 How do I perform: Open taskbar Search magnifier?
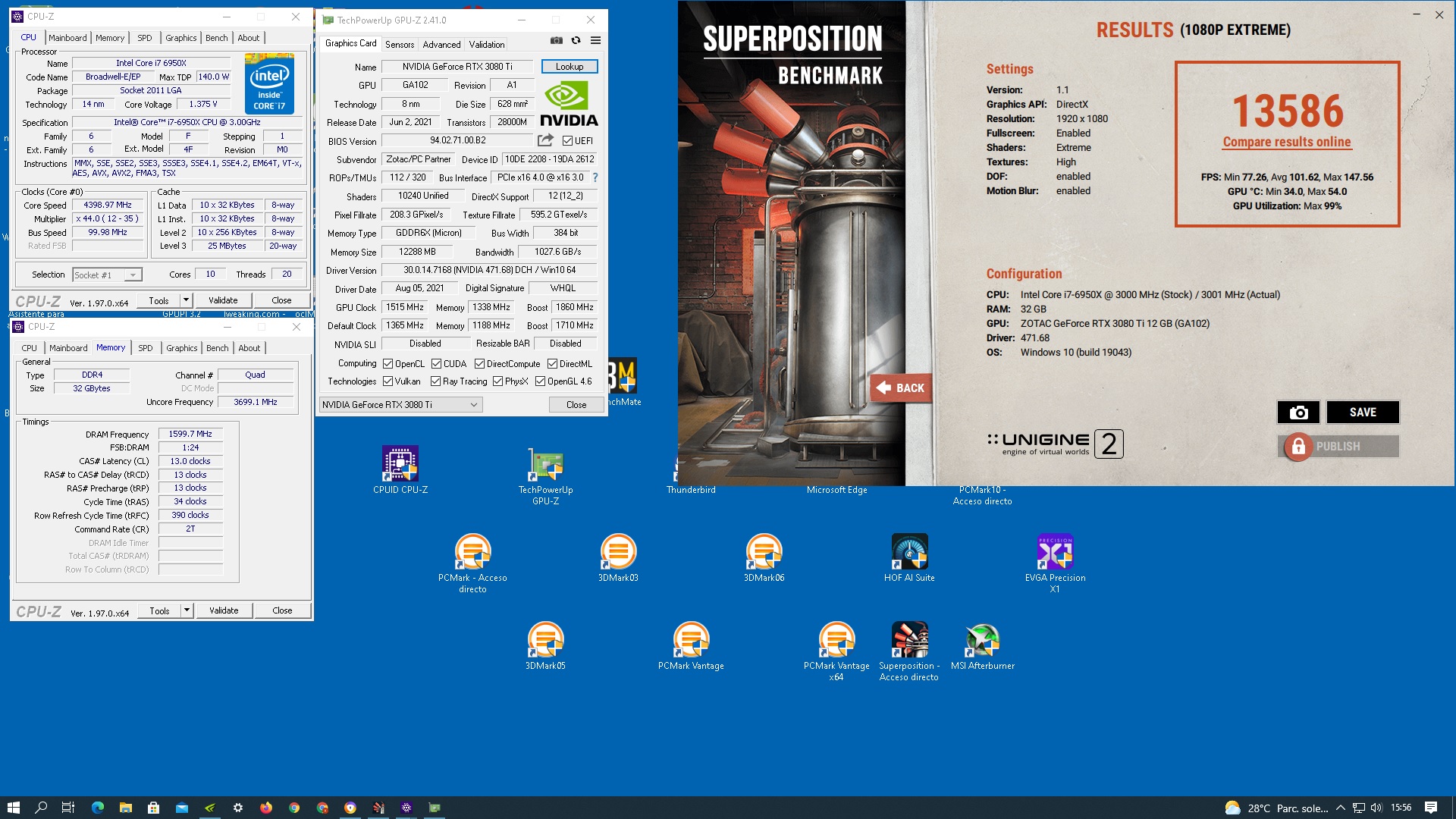point(41,808)
